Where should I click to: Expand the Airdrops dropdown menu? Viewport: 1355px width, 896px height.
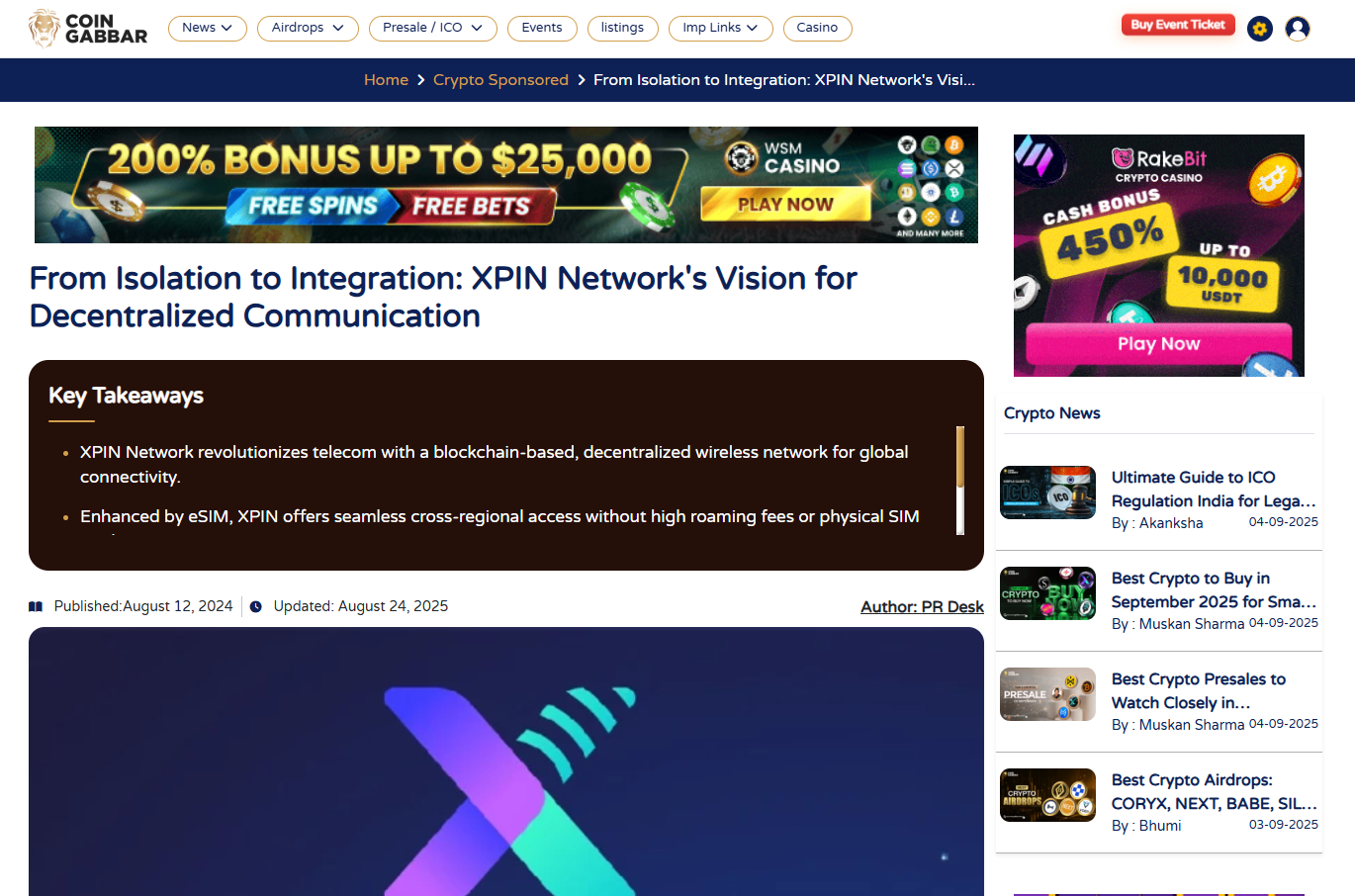[308, 28]
